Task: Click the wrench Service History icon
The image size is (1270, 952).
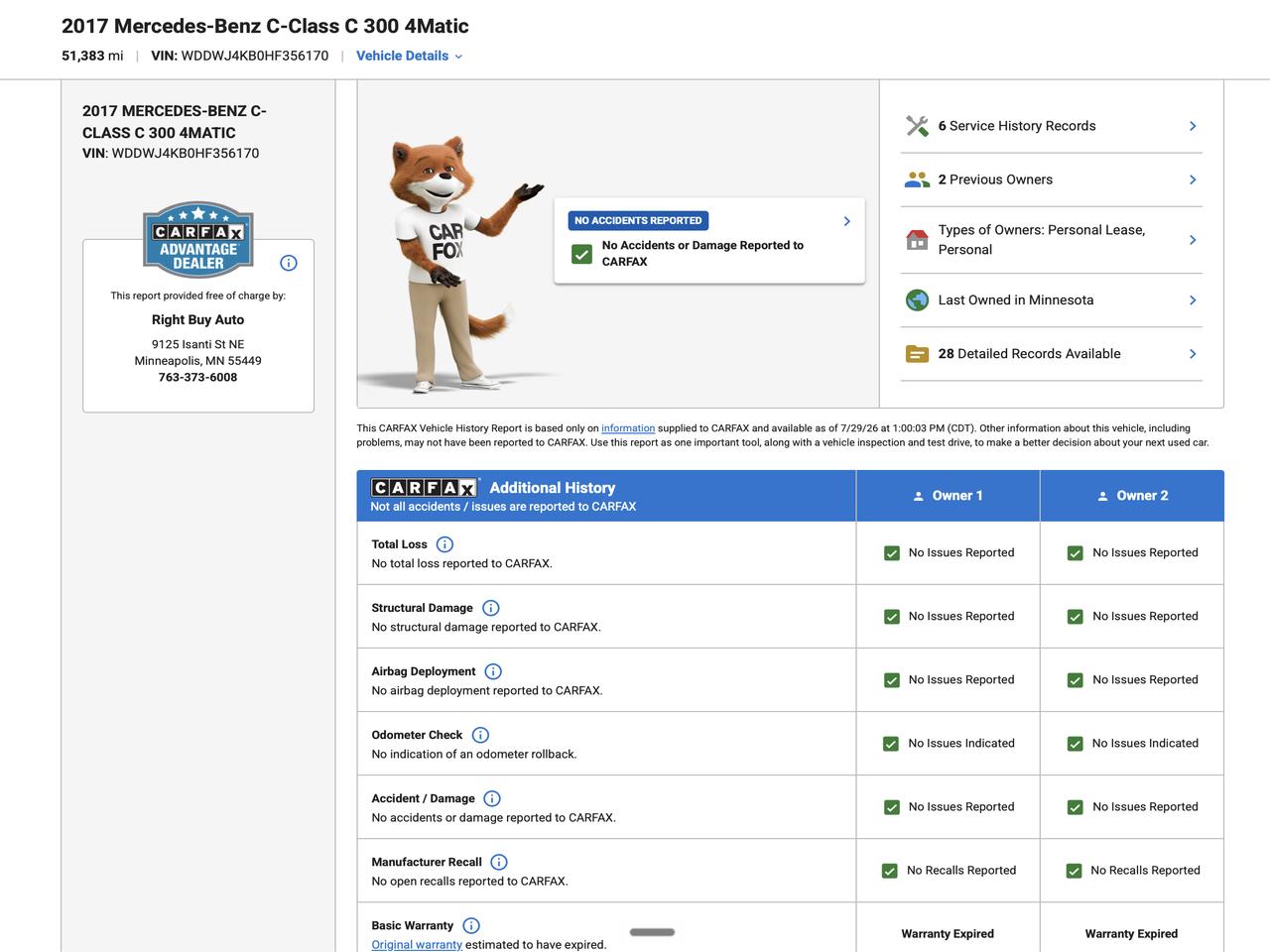Action: pos(917,126)
